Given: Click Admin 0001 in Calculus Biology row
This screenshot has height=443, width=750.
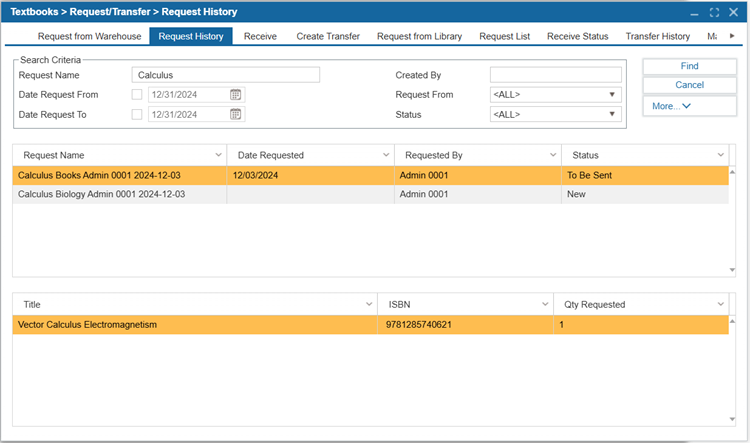Looking at the screenshot, I should (x=478, y=194).
